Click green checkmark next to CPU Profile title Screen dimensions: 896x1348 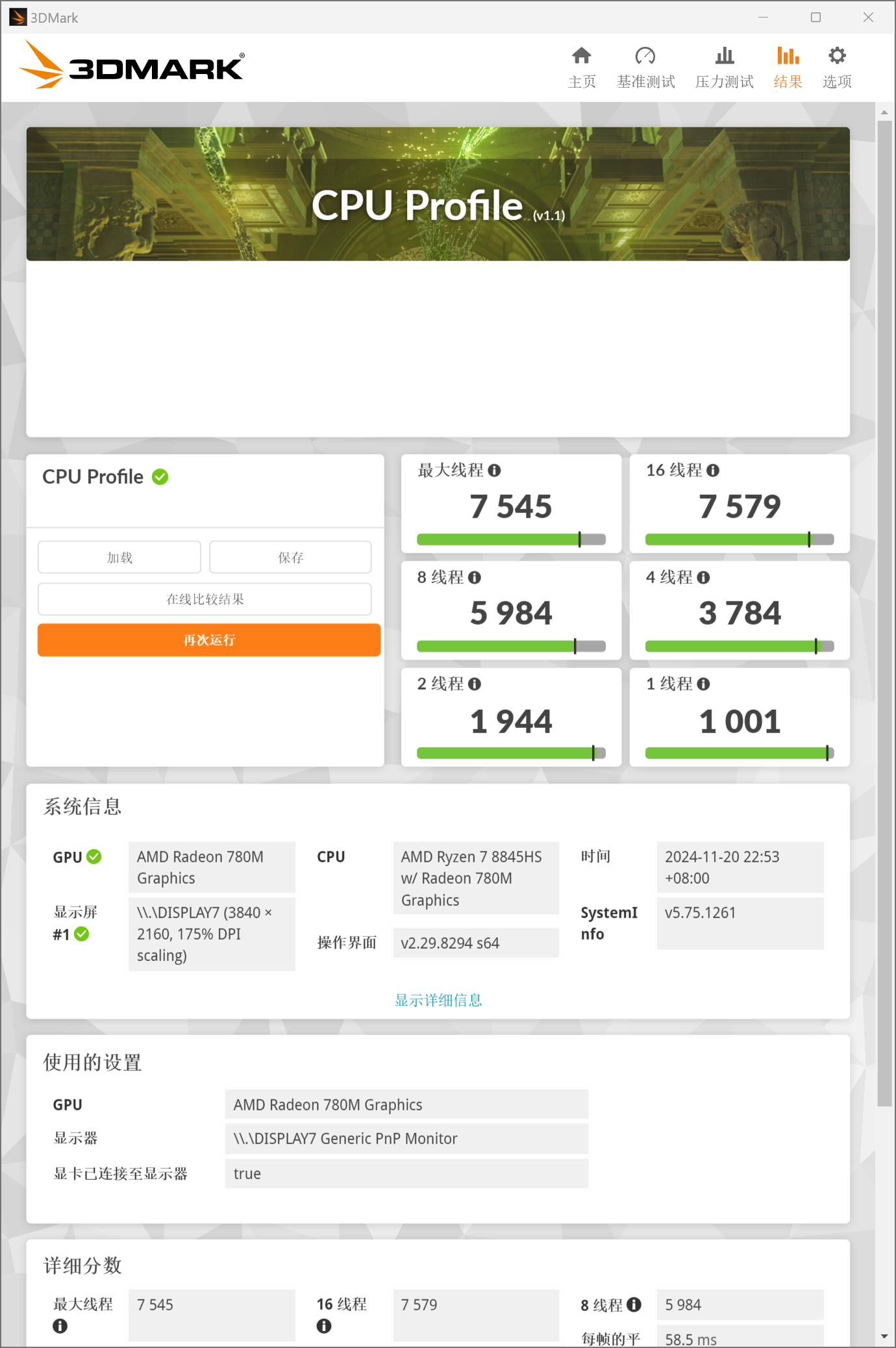(160, 477)
